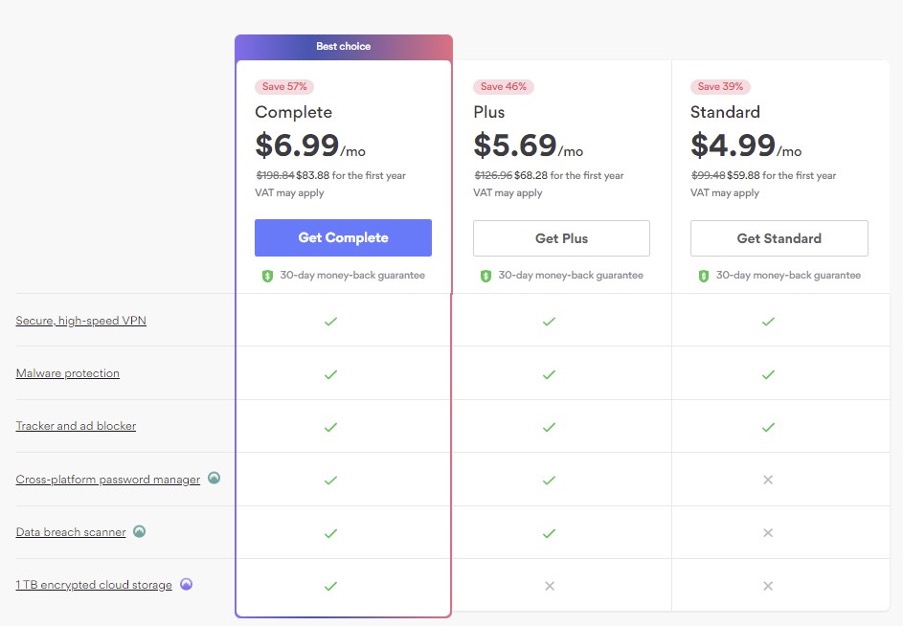Click the checkmark for Plus malware protection
The width and height of the screenshot is (904, 626).
548,373
